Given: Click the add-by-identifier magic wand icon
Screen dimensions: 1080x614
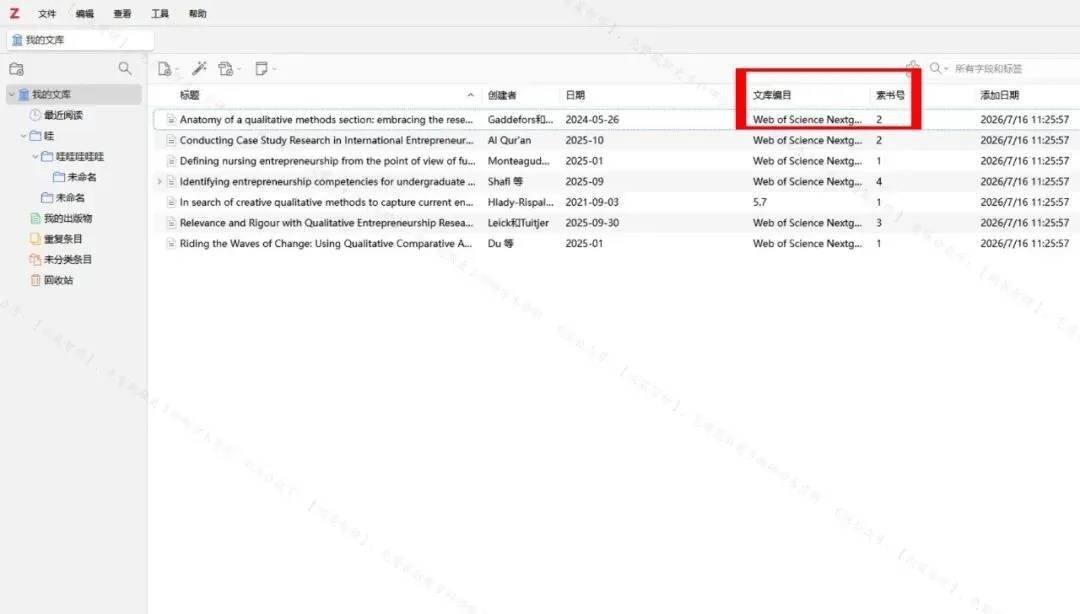Looking at the screenshot, I should coord(199,68).
